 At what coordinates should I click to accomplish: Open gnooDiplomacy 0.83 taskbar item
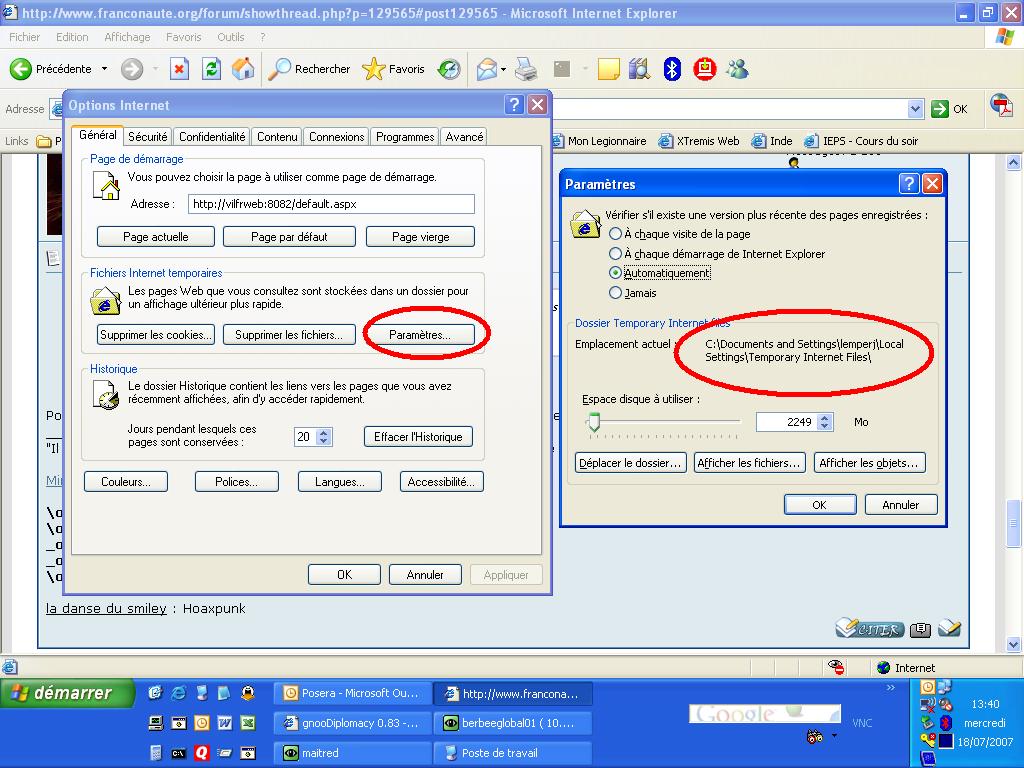[x=353, y=723]
